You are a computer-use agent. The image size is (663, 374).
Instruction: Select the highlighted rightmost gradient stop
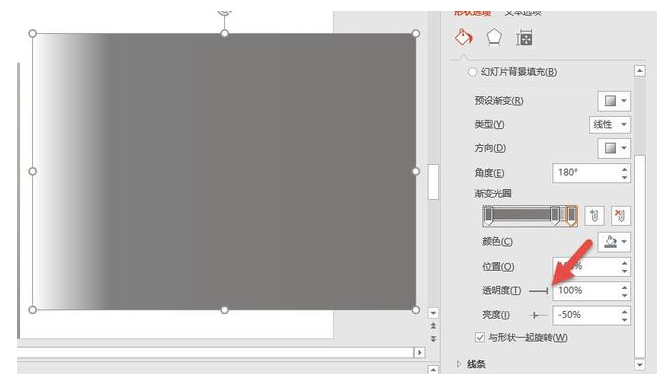point(571,216)
